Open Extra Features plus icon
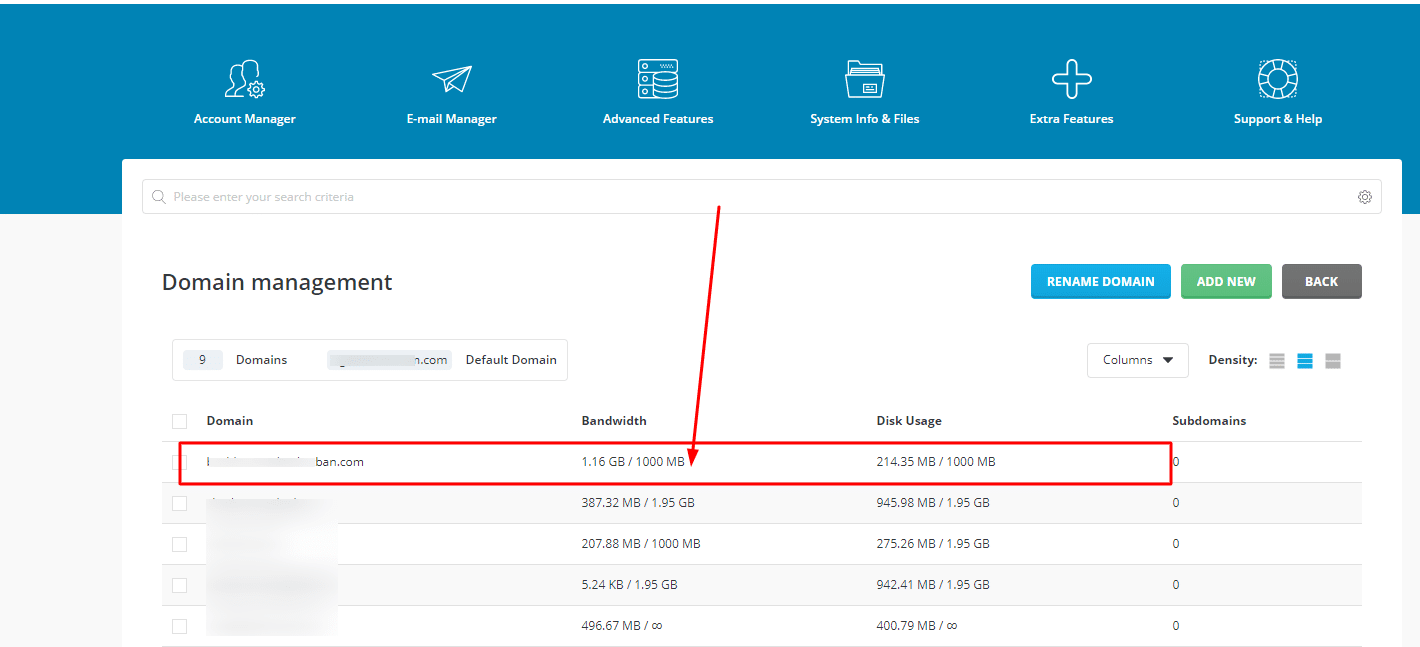The height and width of the screenshot is (647, 1420). pos(1071,79)
